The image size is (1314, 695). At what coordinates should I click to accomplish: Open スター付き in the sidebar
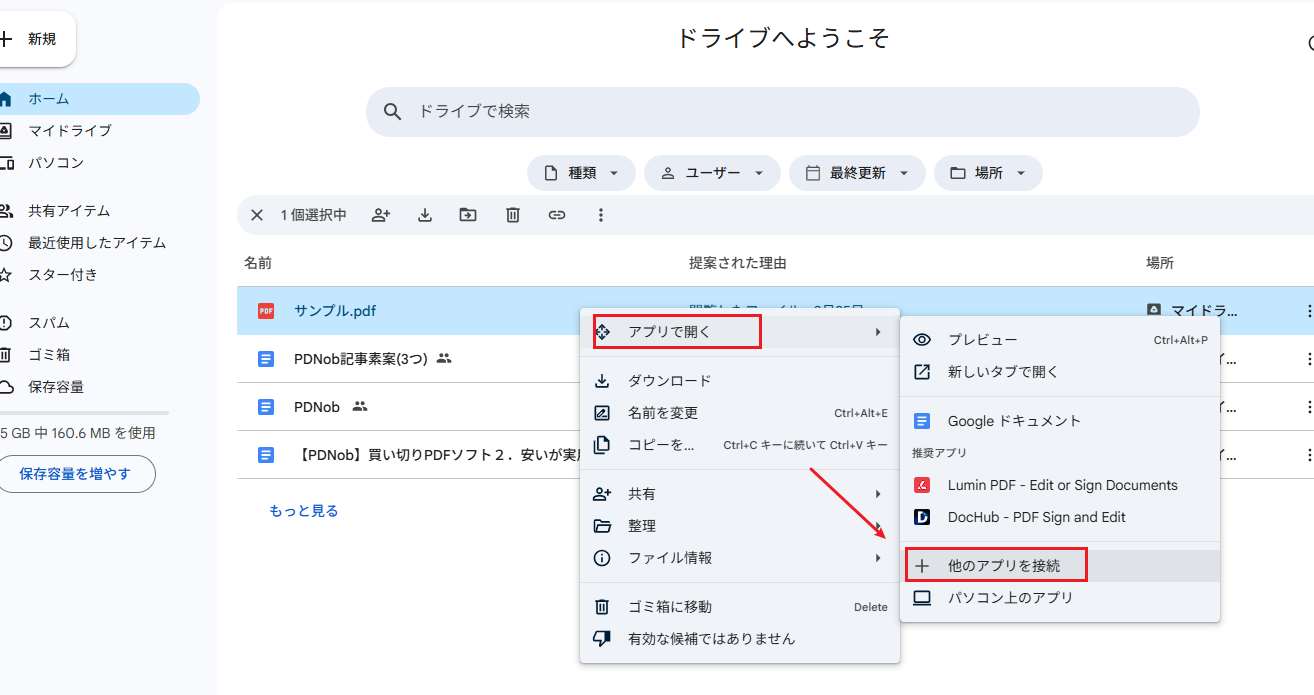tap(98, 275)
